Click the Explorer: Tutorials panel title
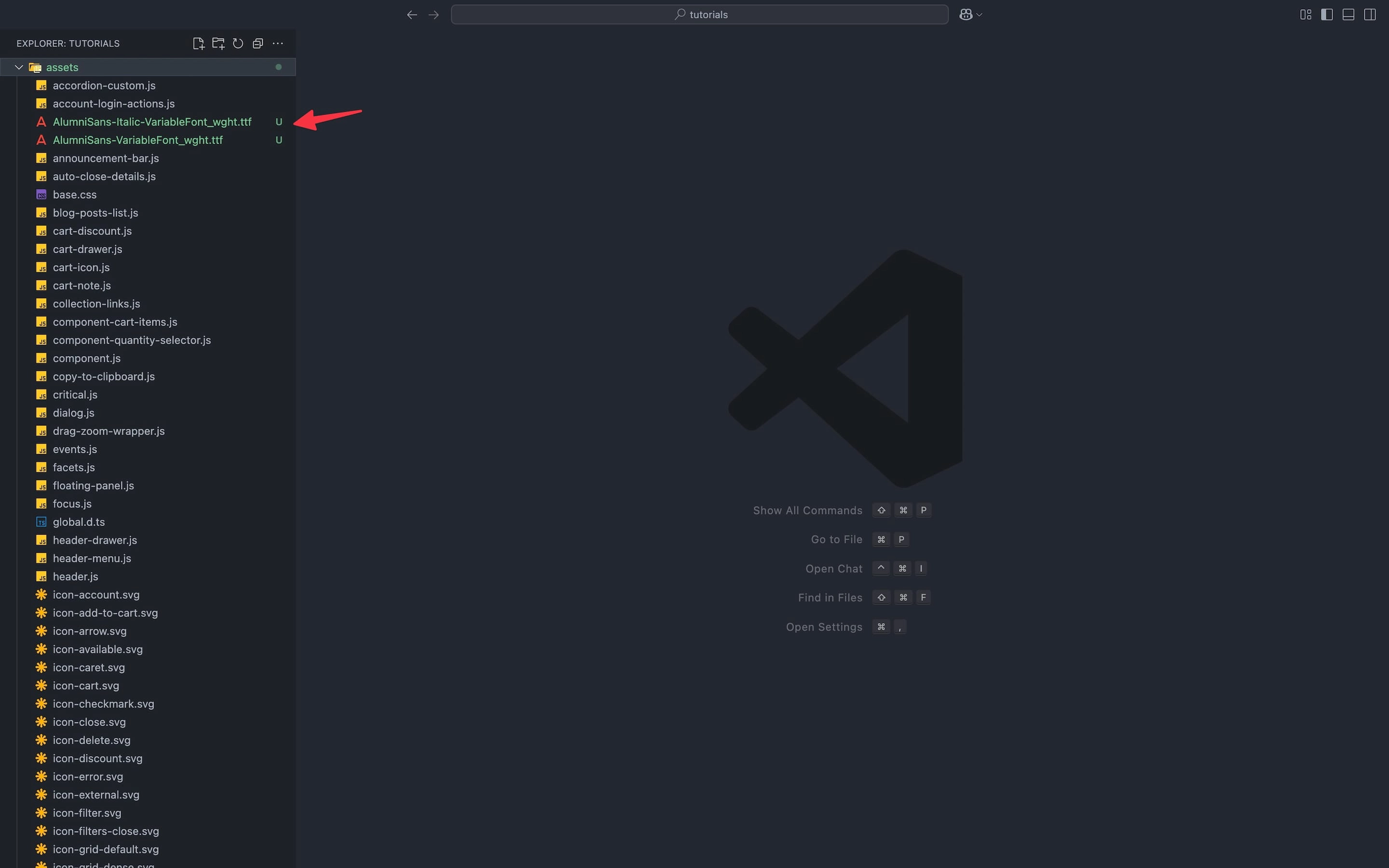Screen dimensions: 1389x868 coord(68,43)
